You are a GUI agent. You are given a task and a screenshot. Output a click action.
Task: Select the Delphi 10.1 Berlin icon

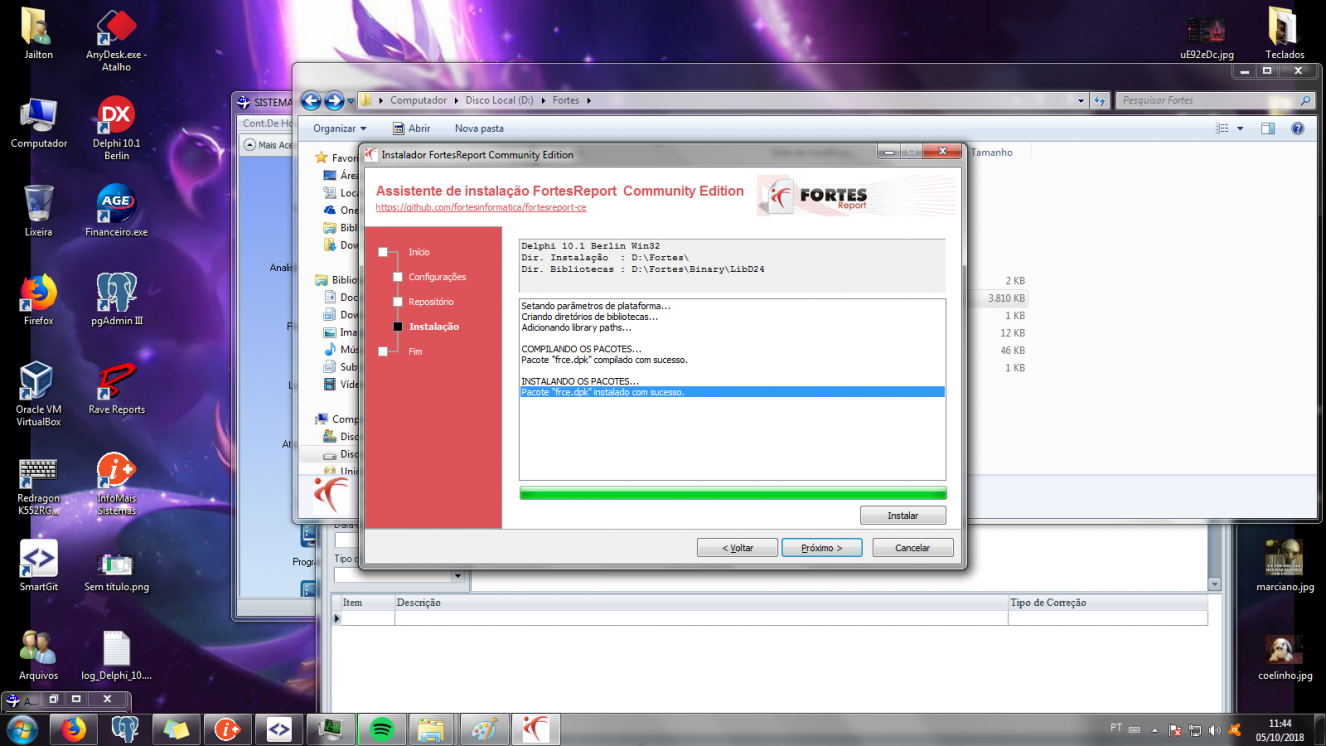(116, 128)
